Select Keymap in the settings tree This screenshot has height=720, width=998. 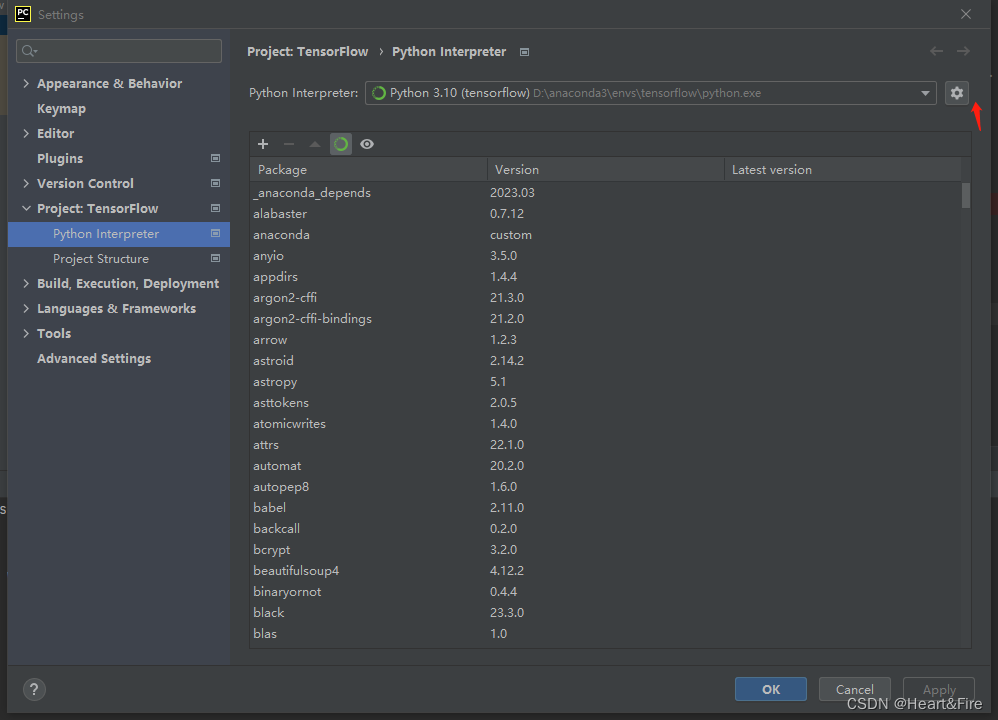coord(61,109)
